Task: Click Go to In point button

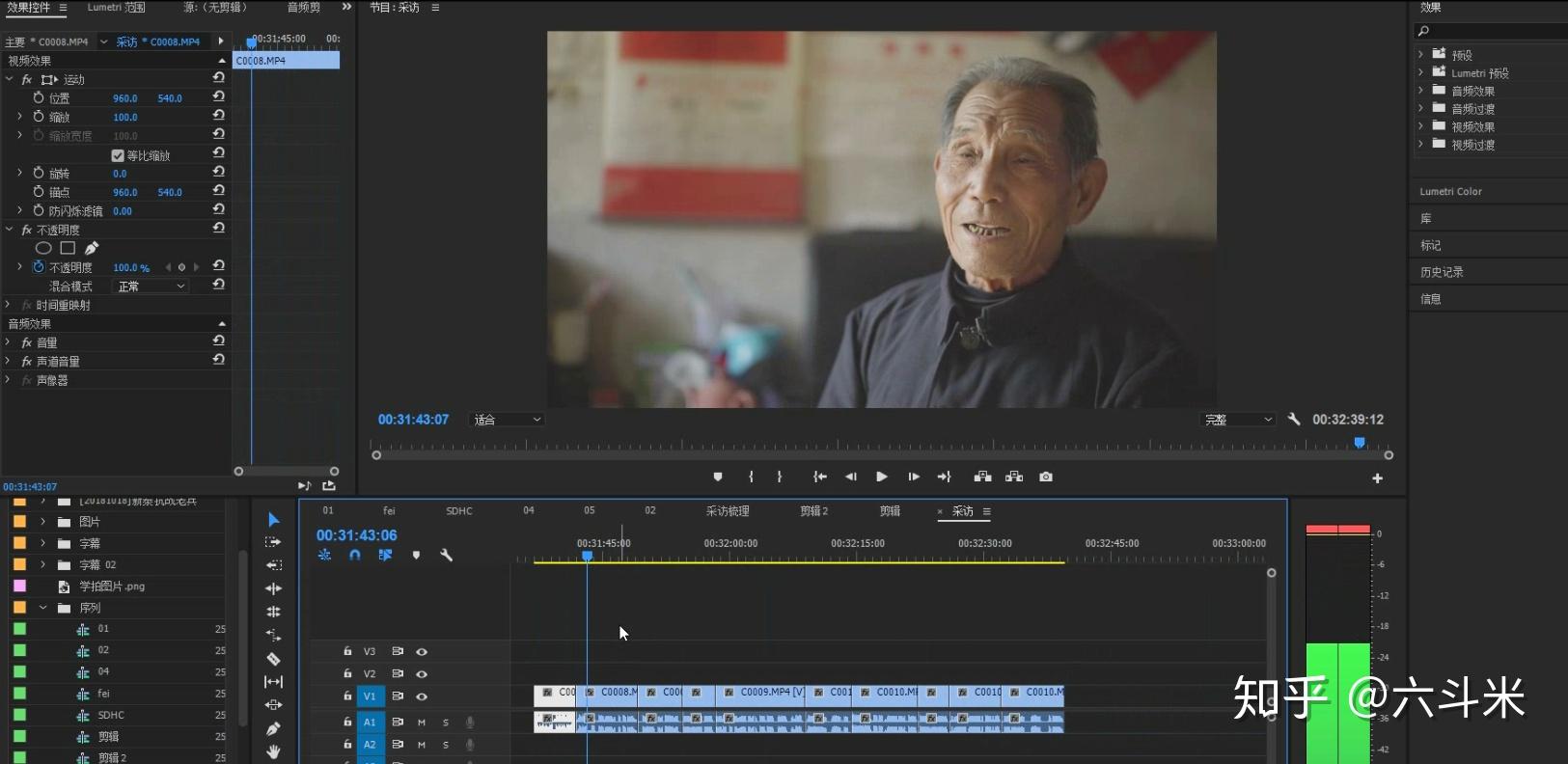Action: tap(820, 477)
